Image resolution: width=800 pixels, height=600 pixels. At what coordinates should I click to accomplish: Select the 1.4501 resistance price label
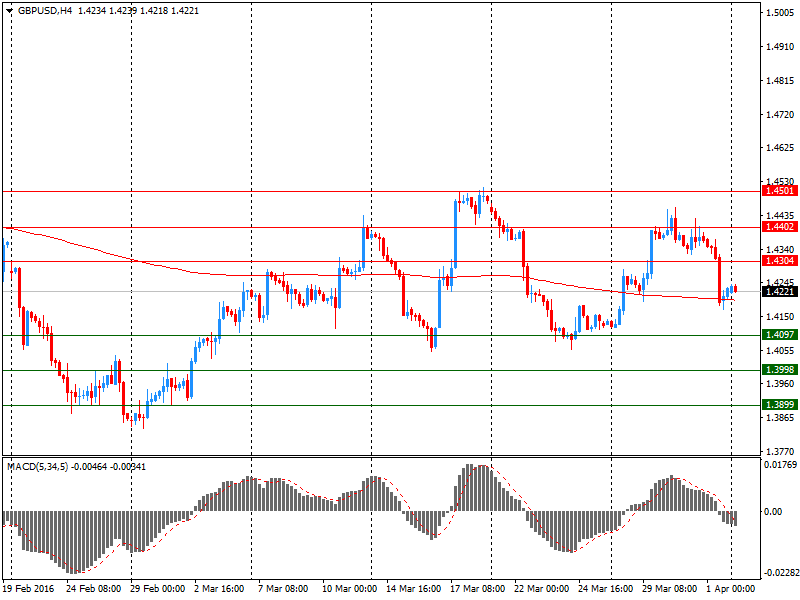pos(780,191)
